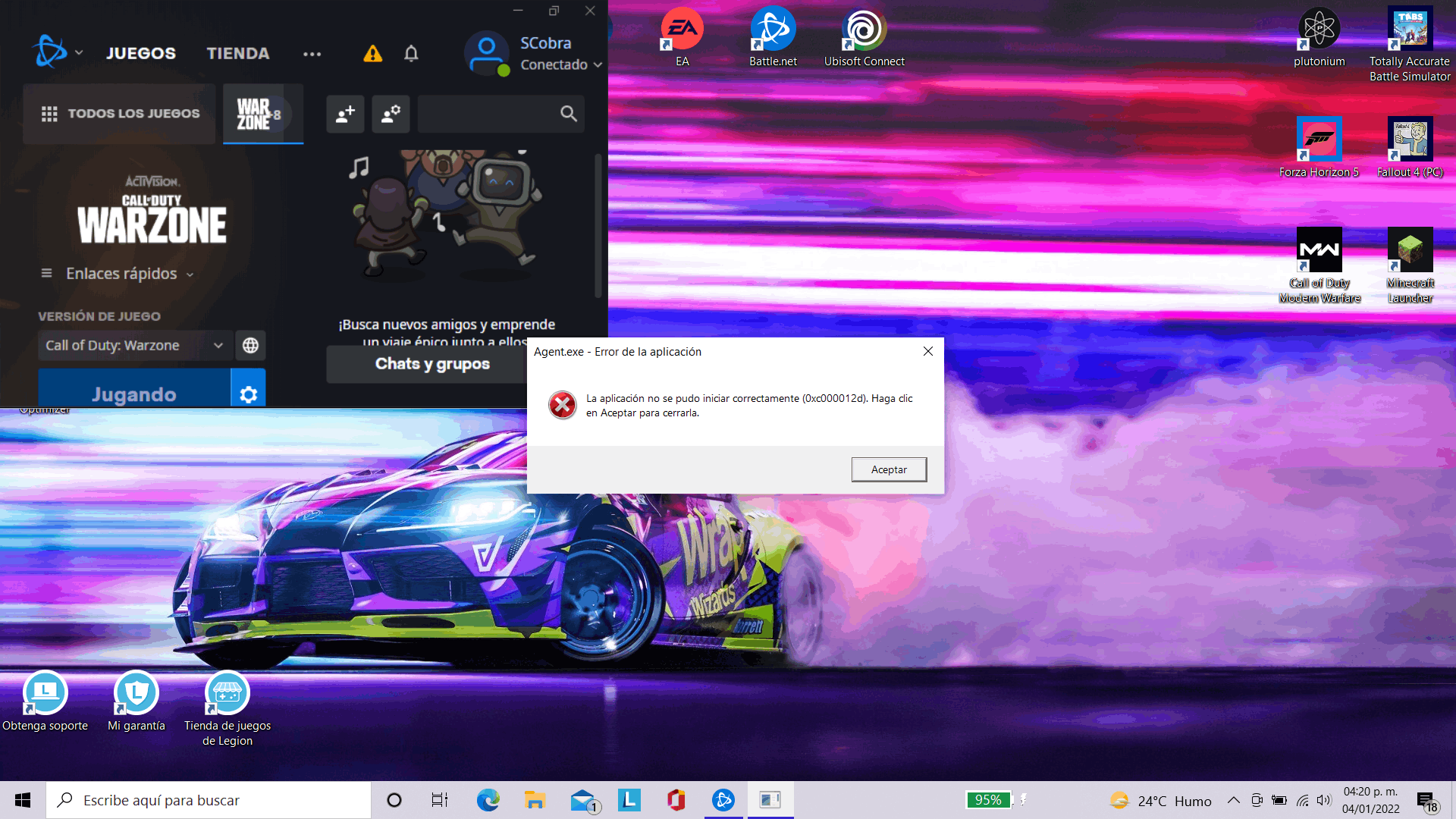The height and width of the screenshot is (819, 1456).
Task: Open the TIENDA tab in Battle.net
Action: tap(238, 53)
